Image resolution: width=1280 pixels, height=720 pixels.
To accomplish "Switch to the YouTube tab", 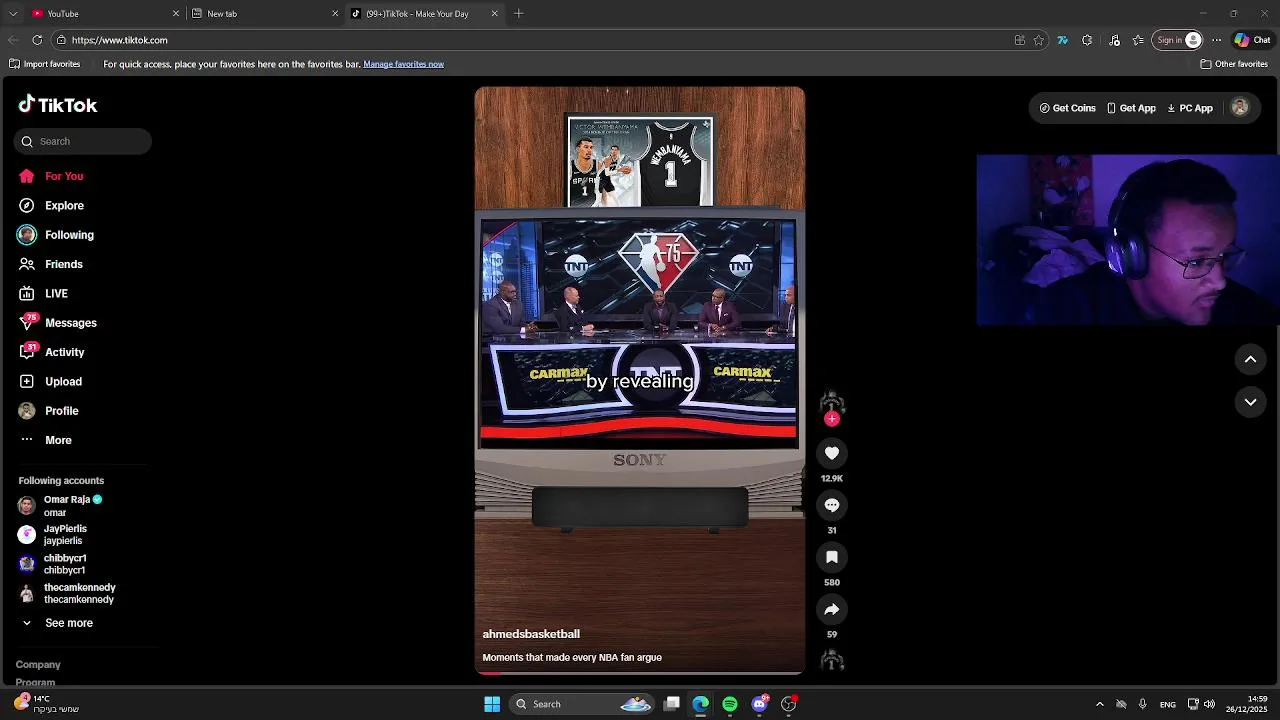I will pyautogui.click(x=104, y=14).
